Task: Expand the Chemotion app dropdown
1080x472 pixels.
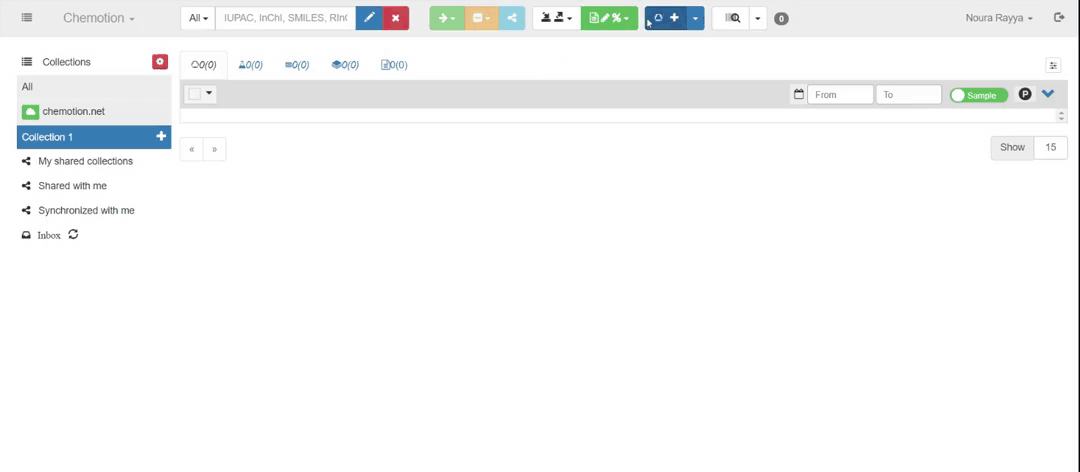Action: pyautogui.click(x=98, y=18)
